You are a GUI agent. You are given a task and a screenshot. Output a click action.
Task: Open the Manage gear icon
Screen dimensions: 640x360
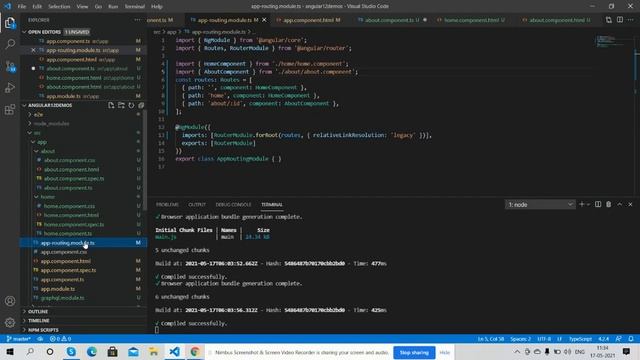point(10,322)
